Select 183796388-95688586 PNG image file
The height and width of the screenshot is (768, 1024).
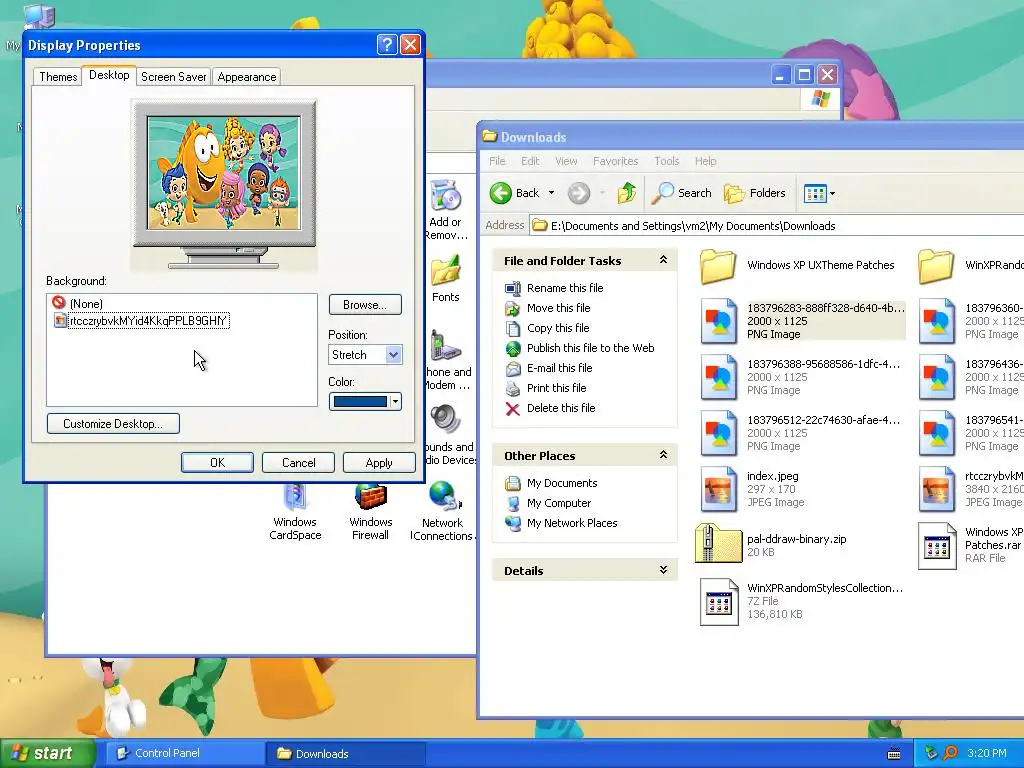click(800, 377)
